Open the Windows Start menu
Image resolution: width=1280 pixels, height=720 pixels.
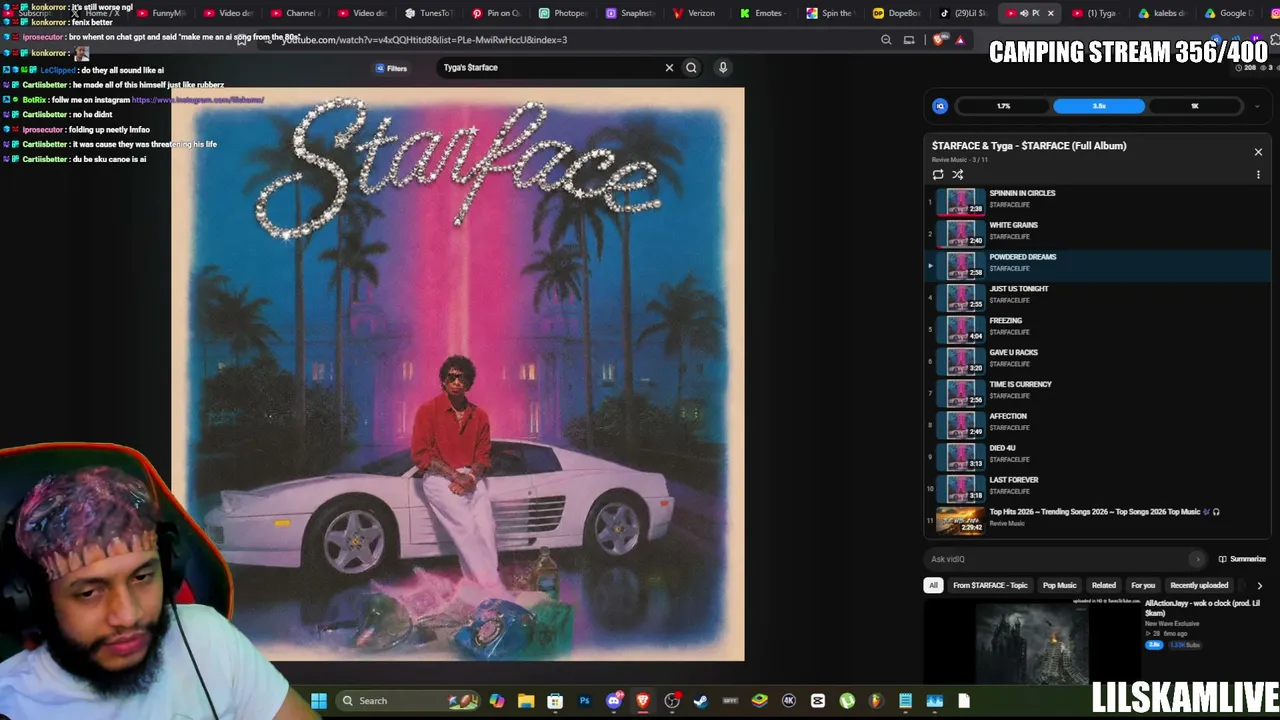(319, 701)
